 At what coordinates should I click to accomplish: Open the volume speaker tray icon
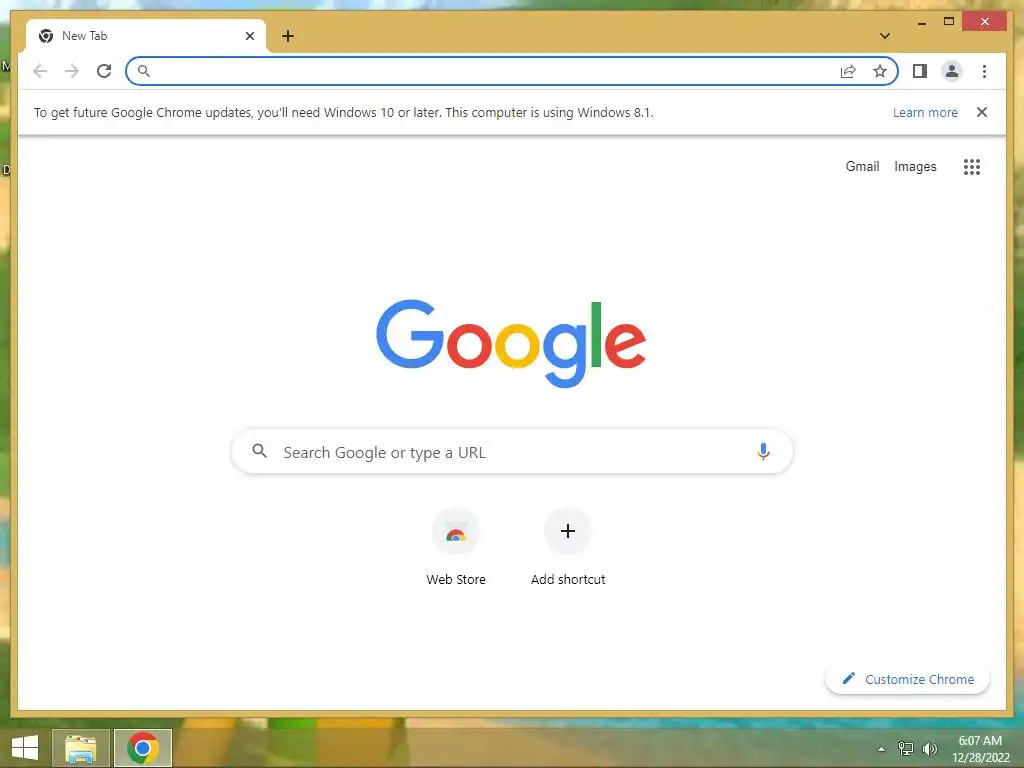click(930, 749)
